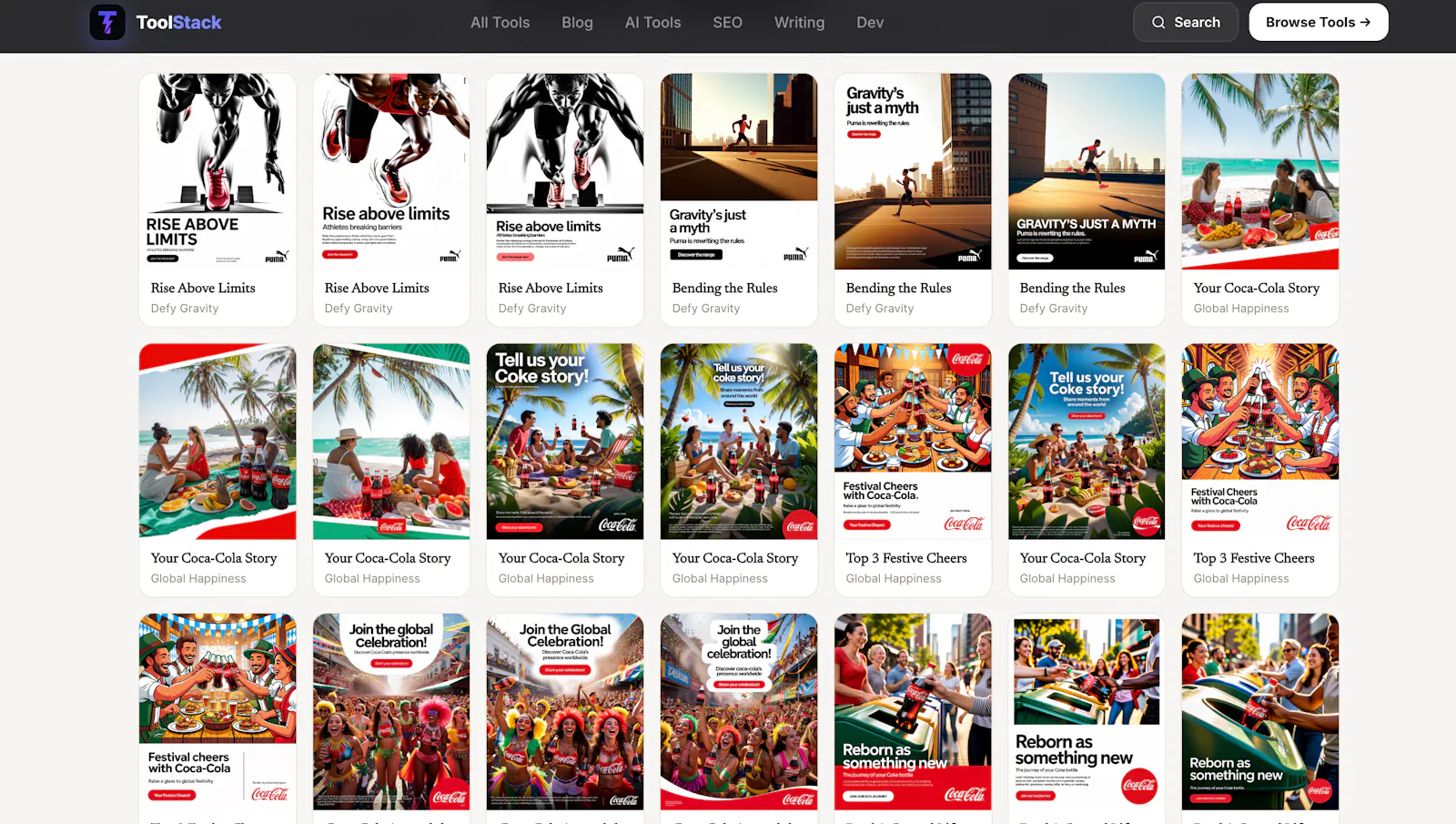Click the round Coca-Cola badge on the white-background Reborn poster
Screen dimensions: 1456x824
pyautogui.click(x=1139, y=786)
